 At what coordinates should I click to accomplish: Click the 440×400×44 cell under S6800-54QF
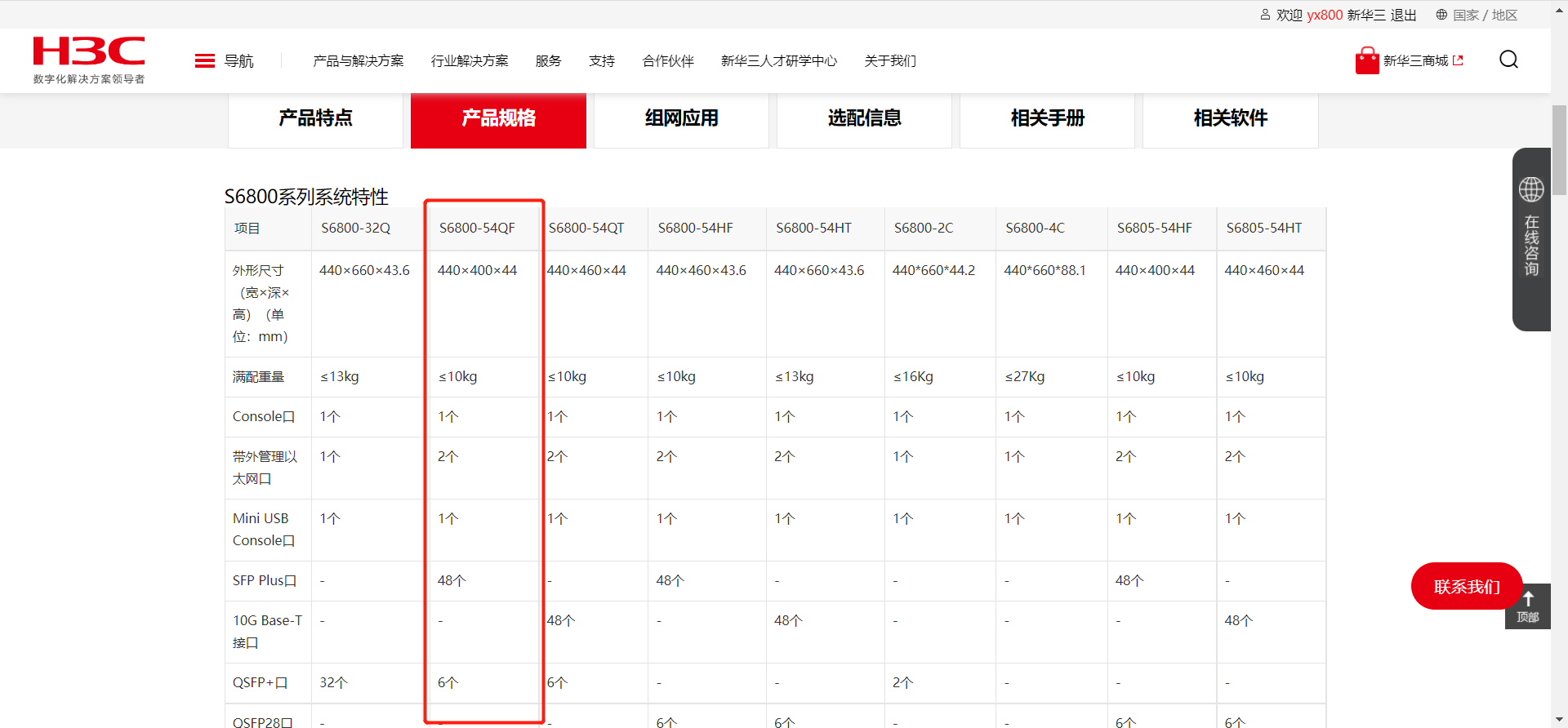(x=477, y=271)
